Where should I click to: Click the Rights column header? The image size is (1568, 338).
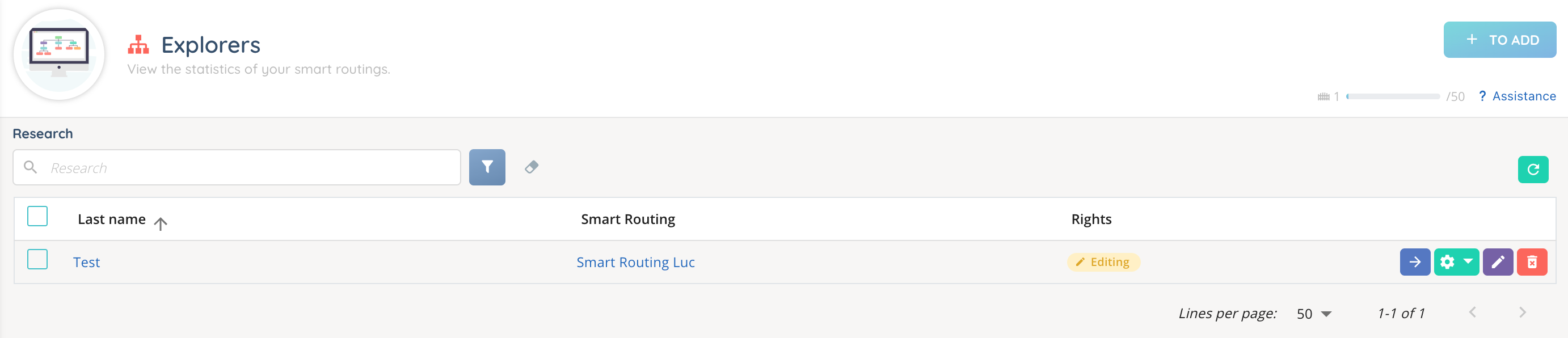1091,219
